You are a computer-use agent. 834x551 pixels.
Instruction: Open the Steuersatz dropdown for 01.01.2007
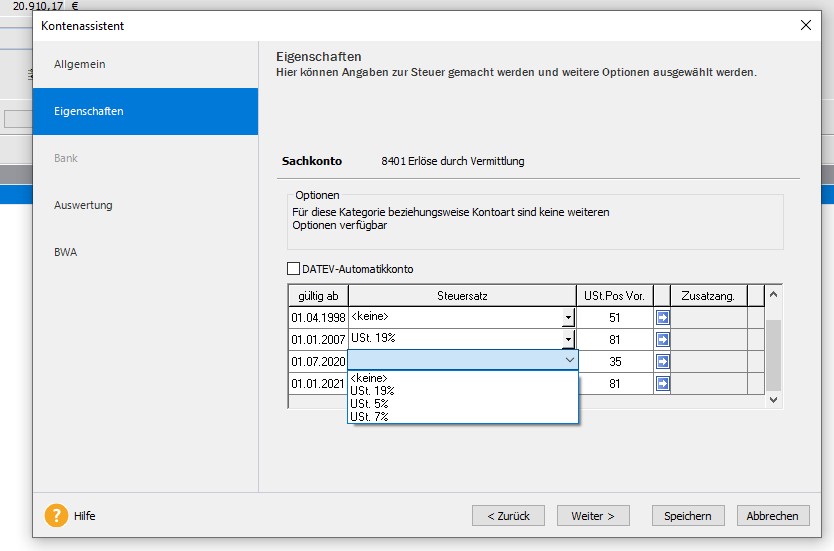pyautogui.click(x=568, y=340)
